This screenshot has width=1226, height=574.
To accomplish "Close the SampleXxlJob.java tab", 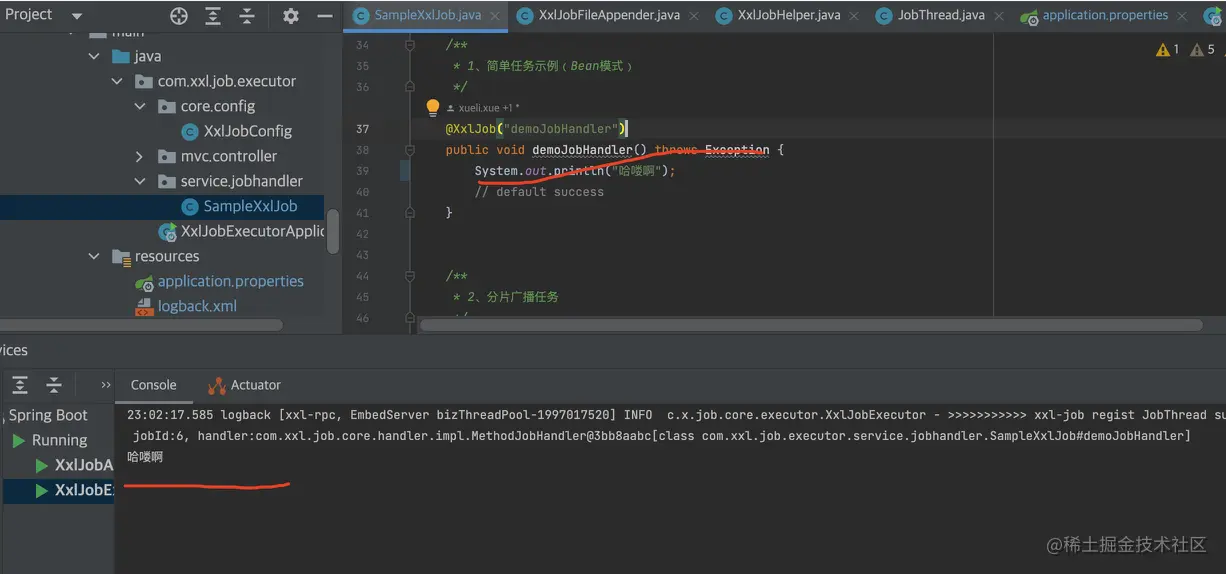I will 497,17.
